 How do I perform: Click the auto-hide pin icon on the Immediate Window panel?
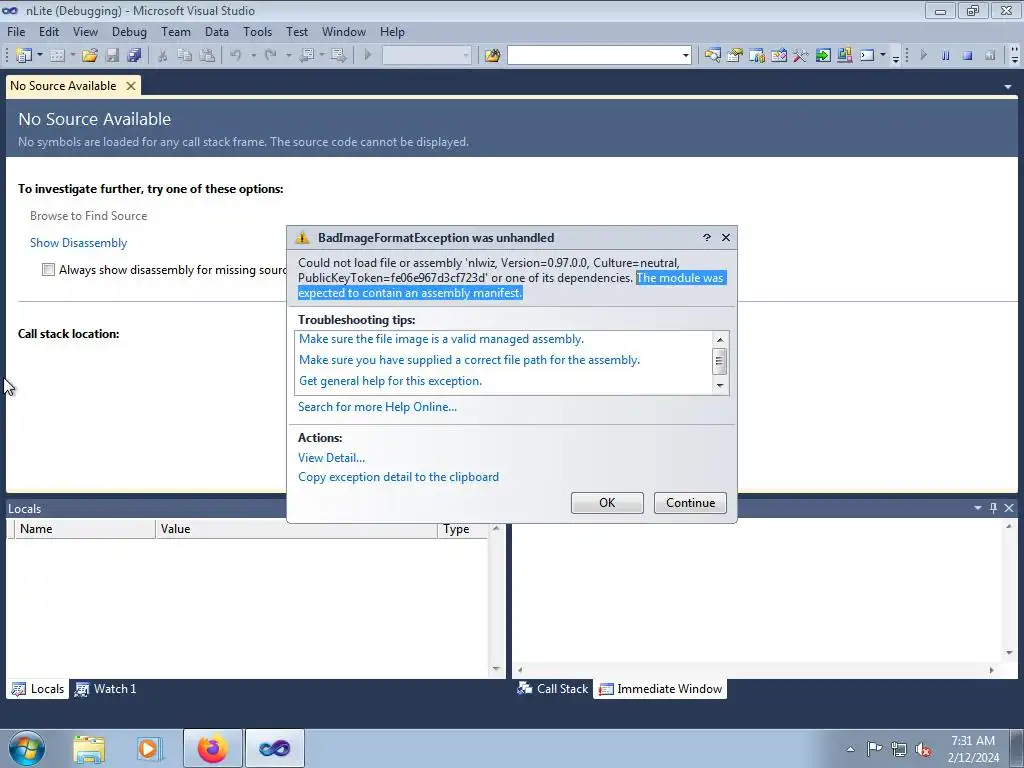(x=993, y=508)
